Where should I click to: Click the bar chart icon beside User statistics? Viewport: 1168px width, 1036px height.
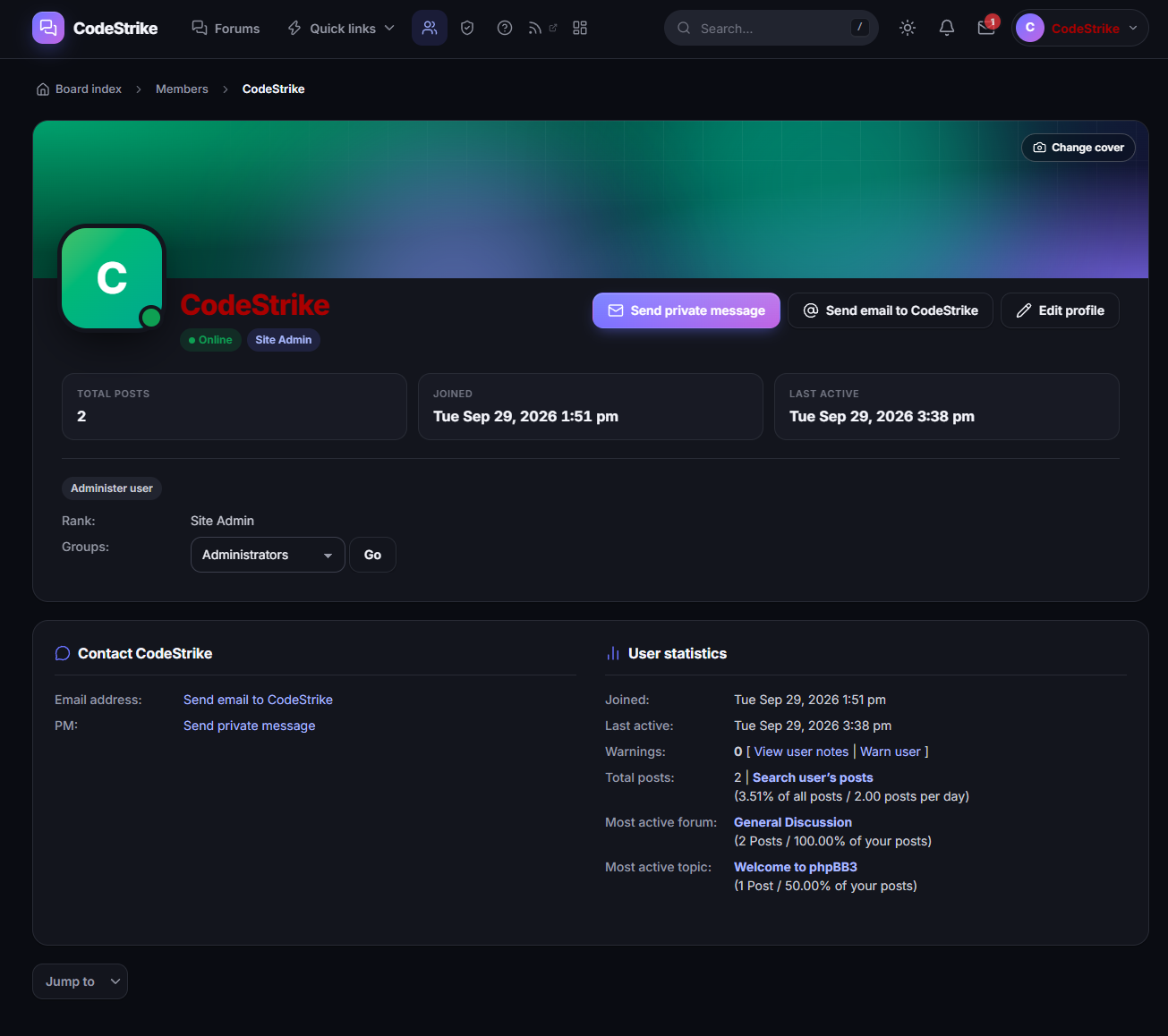click(x=613, y=654)
